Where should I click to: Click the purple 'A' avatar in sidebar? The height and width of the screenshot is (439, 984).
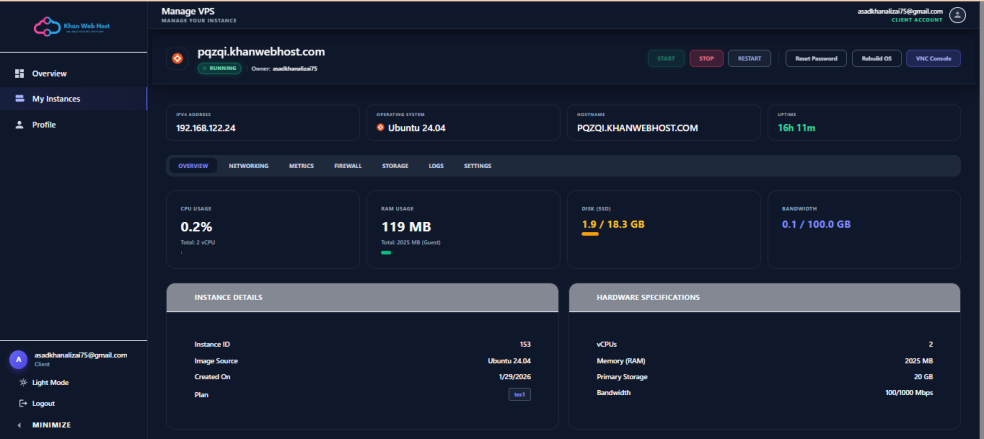click(x=18, y=359)
